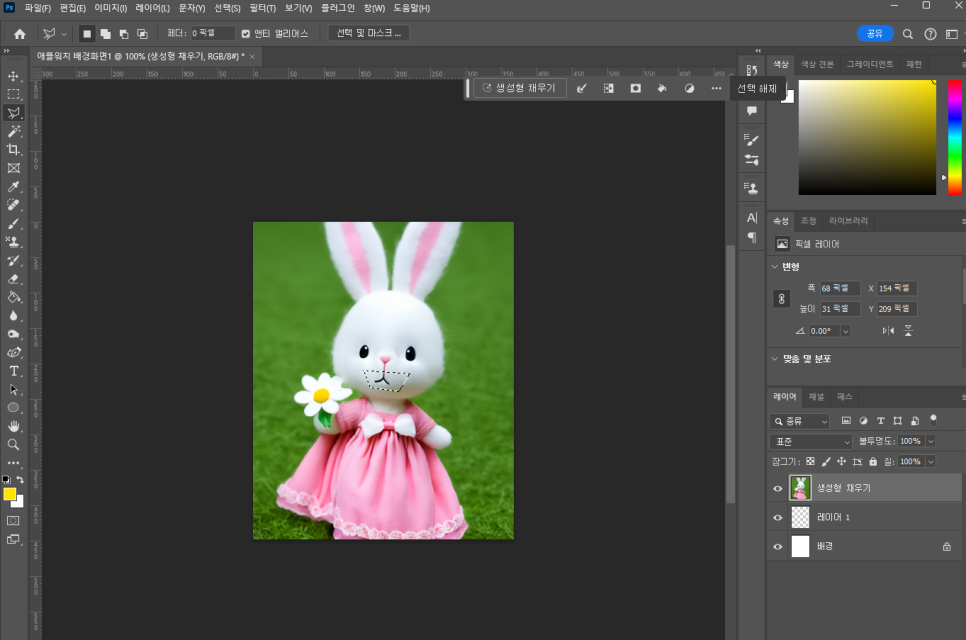
Task: Open the 종류 layer filter dropdown
Action: pyautogui.click(x=800, y=421)
